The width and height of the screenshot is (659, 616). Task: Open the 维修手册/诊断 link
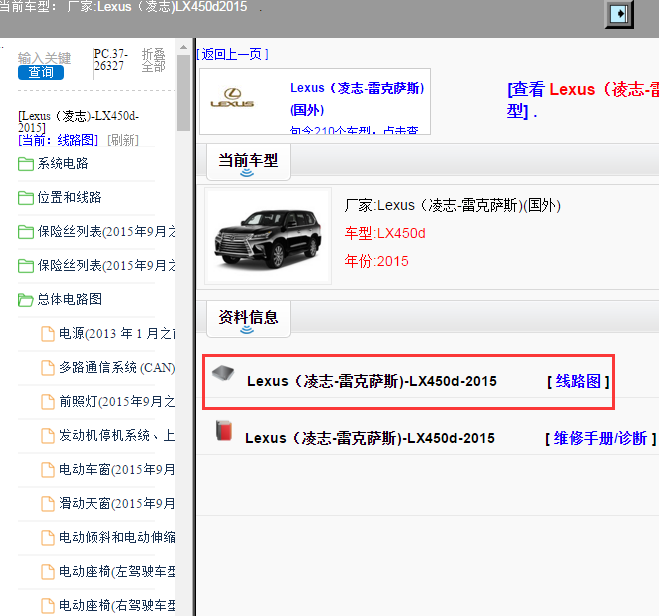[600, 438]
